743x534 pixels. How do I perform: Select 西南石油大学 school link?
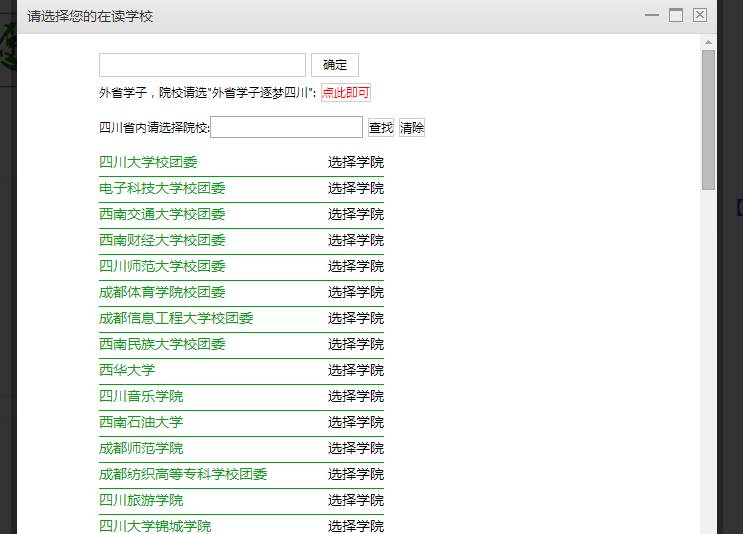coord(141,422)
